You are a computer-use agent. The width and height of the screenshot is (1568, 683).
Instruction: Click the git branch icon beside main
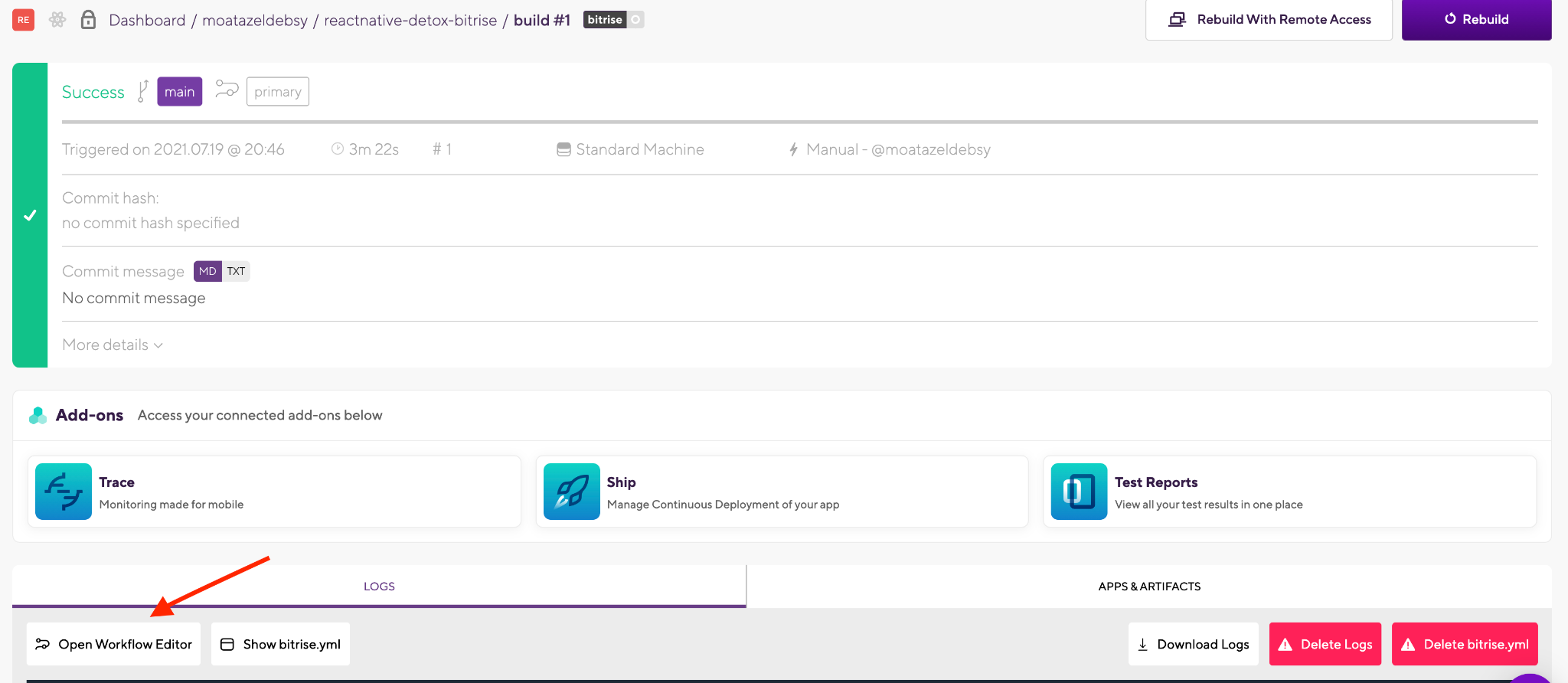click(x=142, y=91)
